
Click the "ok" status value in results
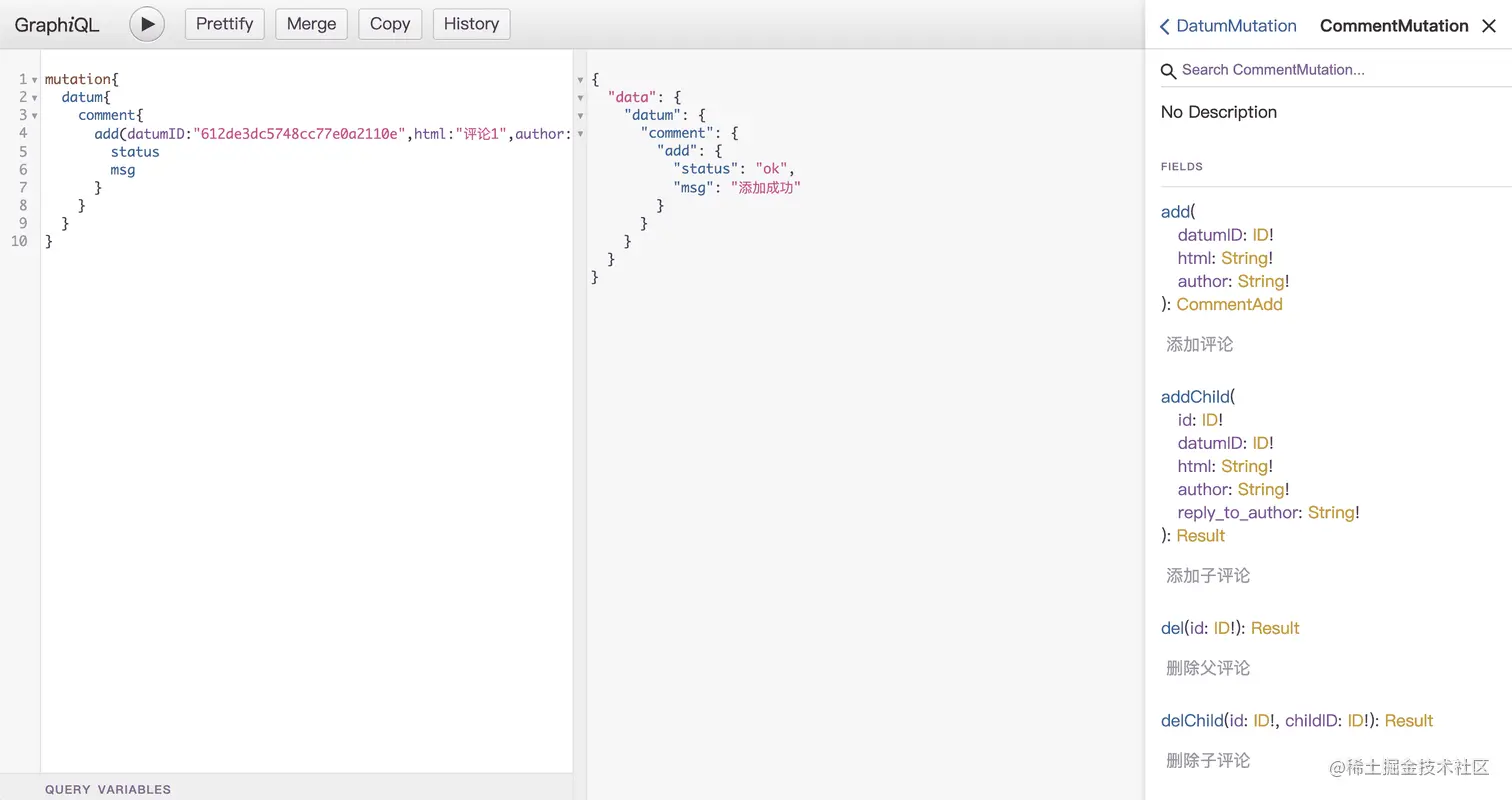pos(771,169)
